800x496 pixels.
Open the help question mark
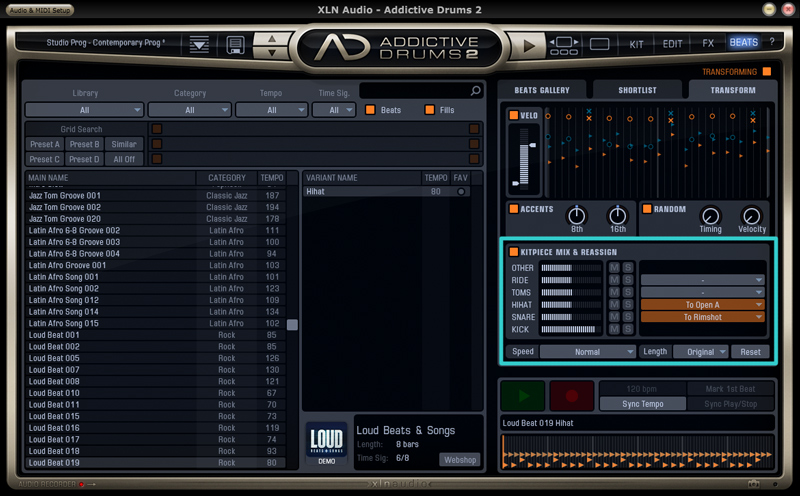point(772,42)
